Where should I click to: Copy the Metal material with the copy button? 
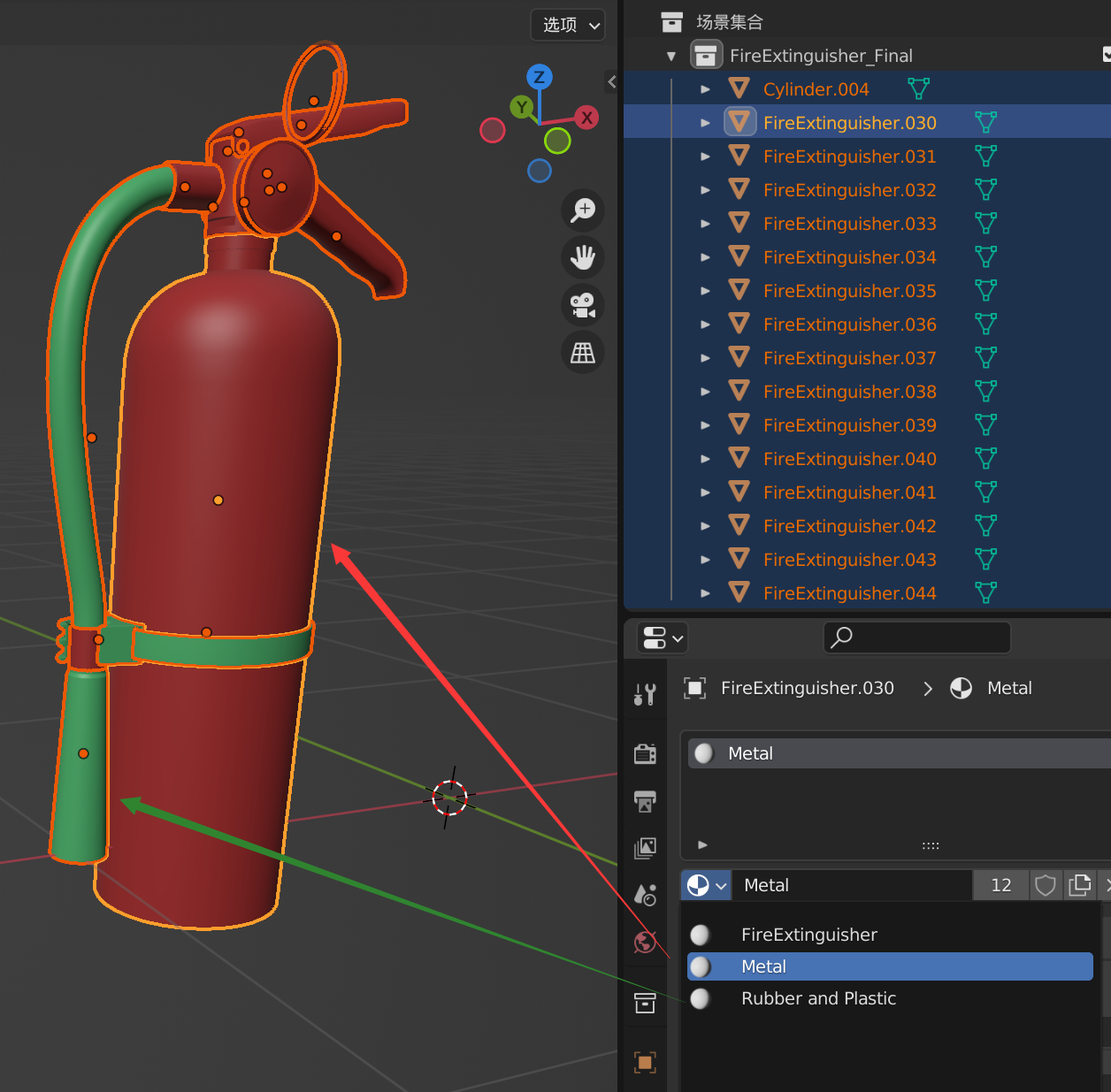(x=1080, y=884)
